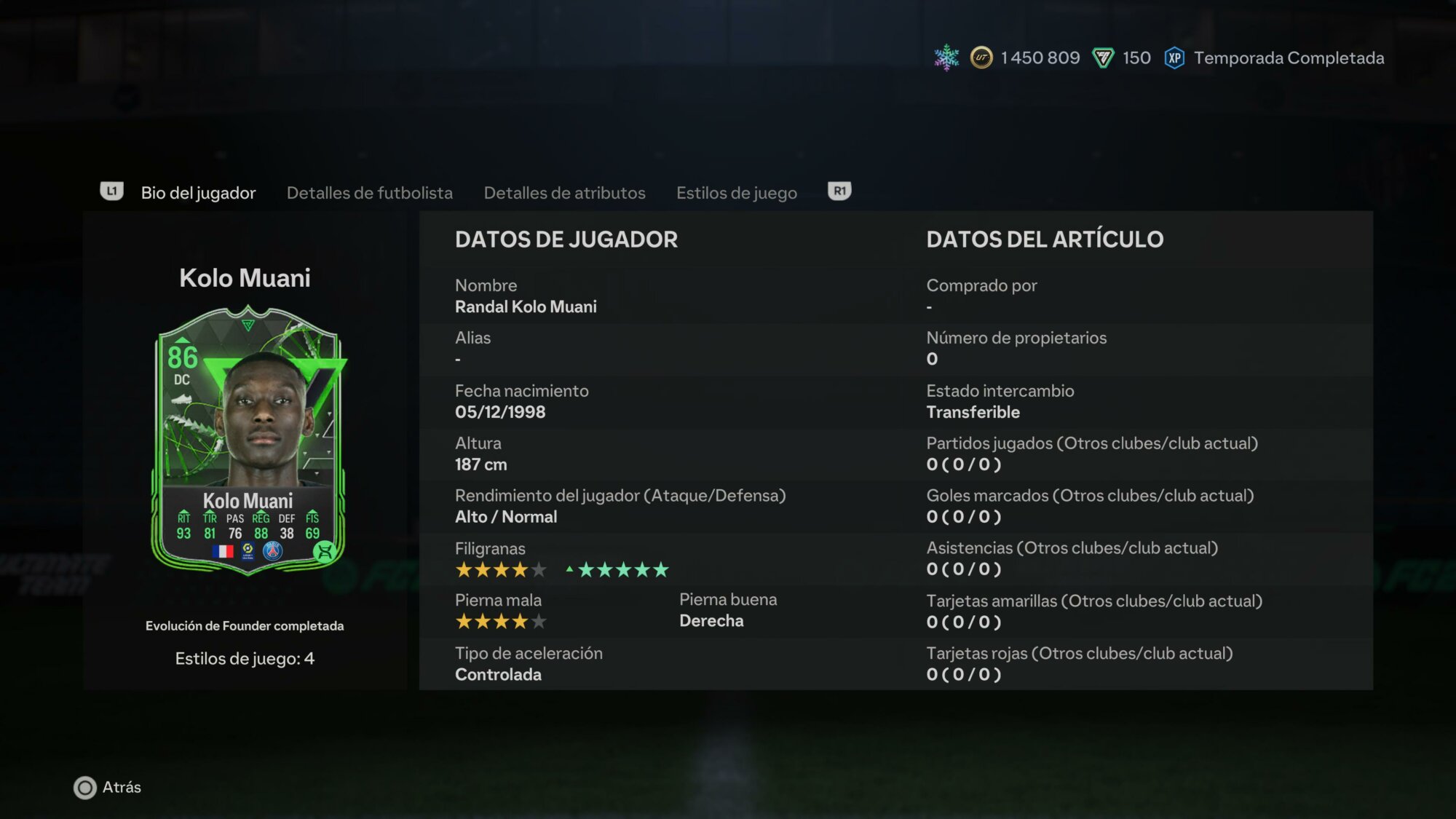Click the blue XP hexagon icon

[x=1174, y=58]
